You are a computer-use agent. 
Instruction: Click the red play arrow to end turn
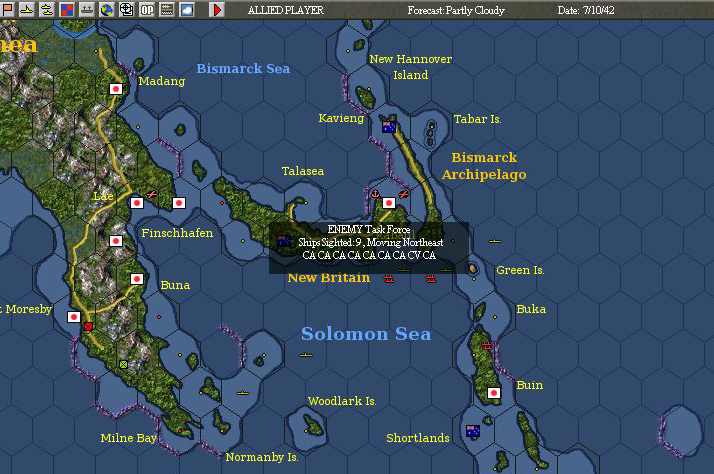(217, 10)
